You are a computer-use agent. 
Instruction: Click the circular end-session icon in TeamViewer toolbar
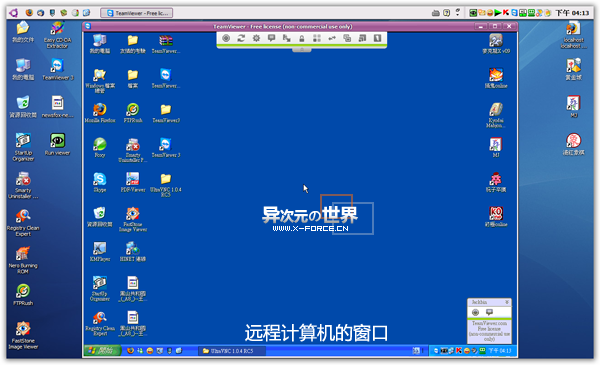coord(226,38)
